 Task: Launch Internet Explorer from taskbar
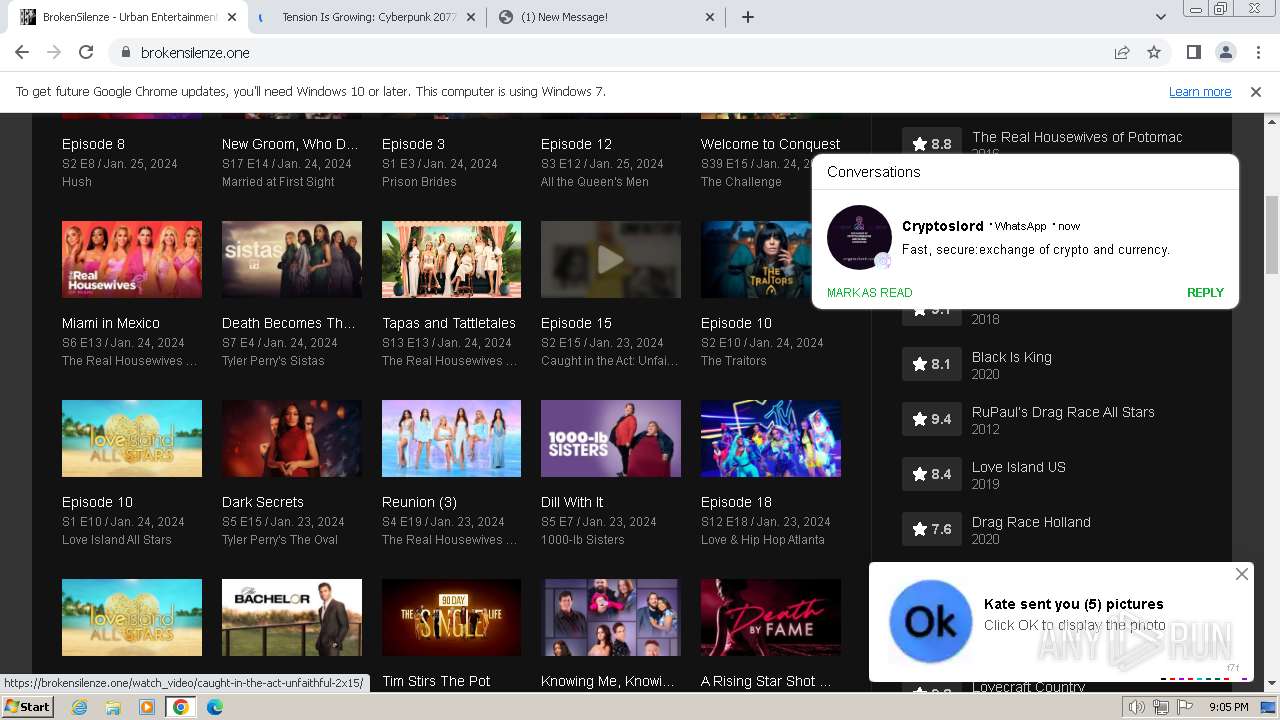[x=80, y=707]
